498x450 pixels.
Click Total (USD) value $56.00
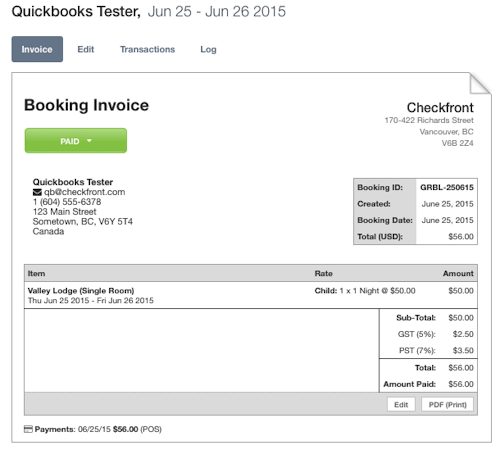tap(461, 236)
